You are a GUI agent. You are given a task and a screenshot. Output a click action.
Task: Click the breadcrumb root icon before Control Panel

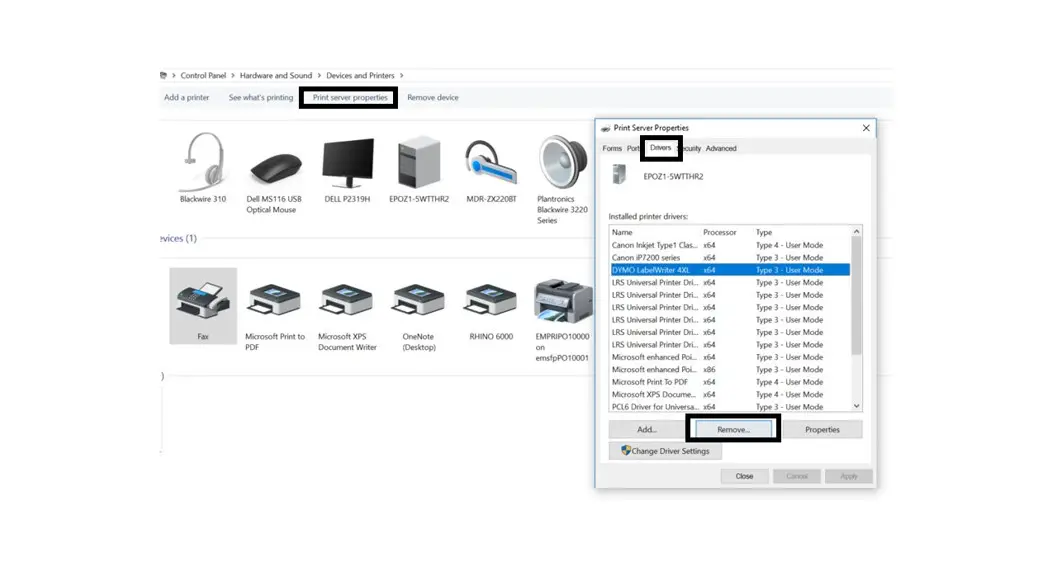[163, 75]
